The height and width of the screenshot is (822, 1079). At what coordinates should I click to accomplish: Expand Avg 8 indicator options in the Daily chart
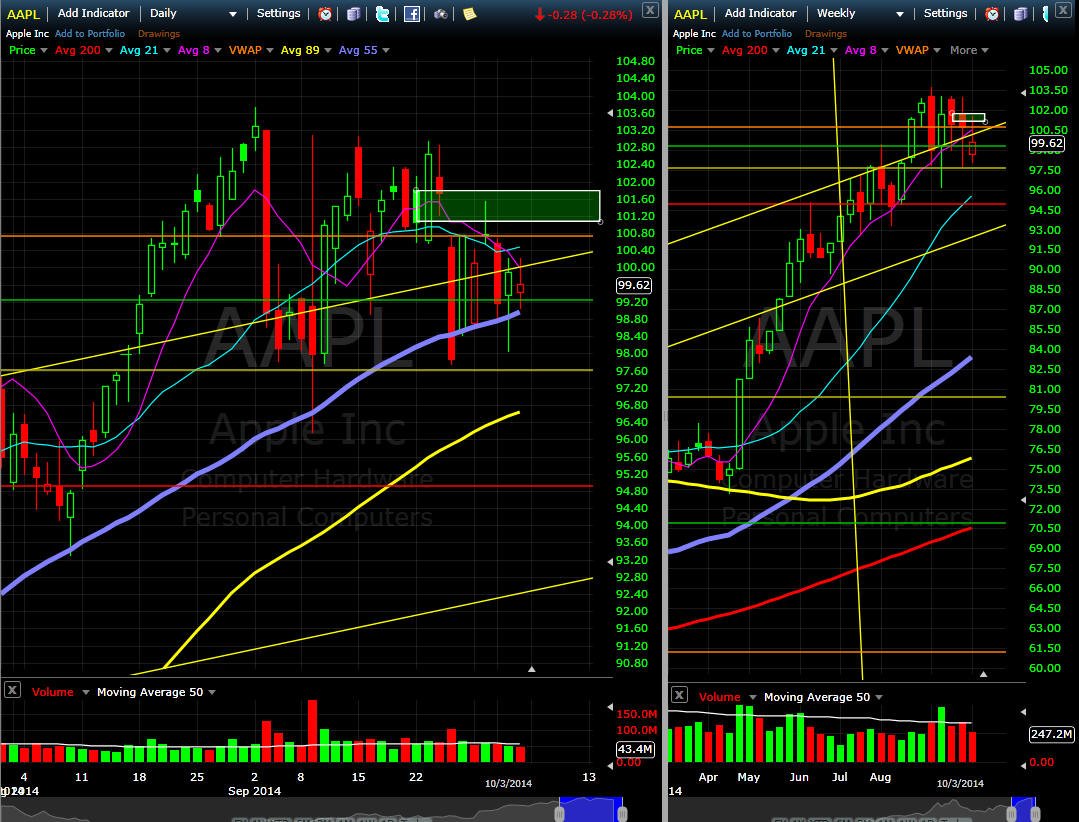(217, 50)
